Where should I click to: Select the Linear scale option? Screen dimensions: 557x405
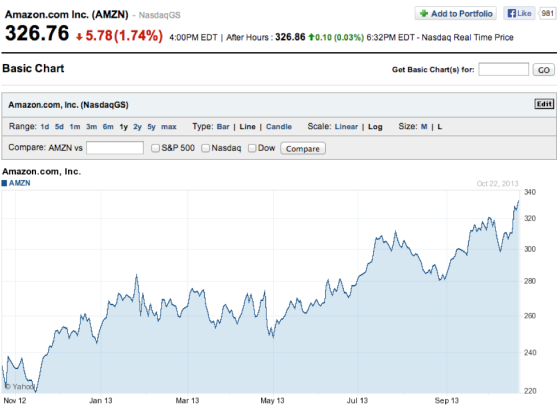(346, 126)
